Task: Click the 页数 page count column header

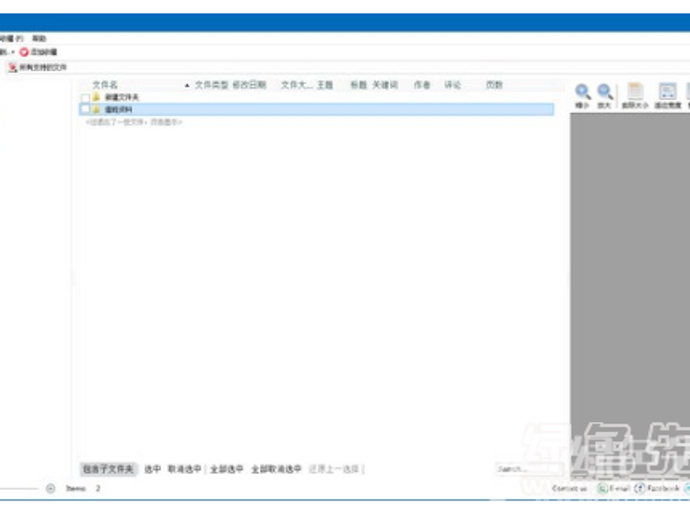Action: click(494, 85)
